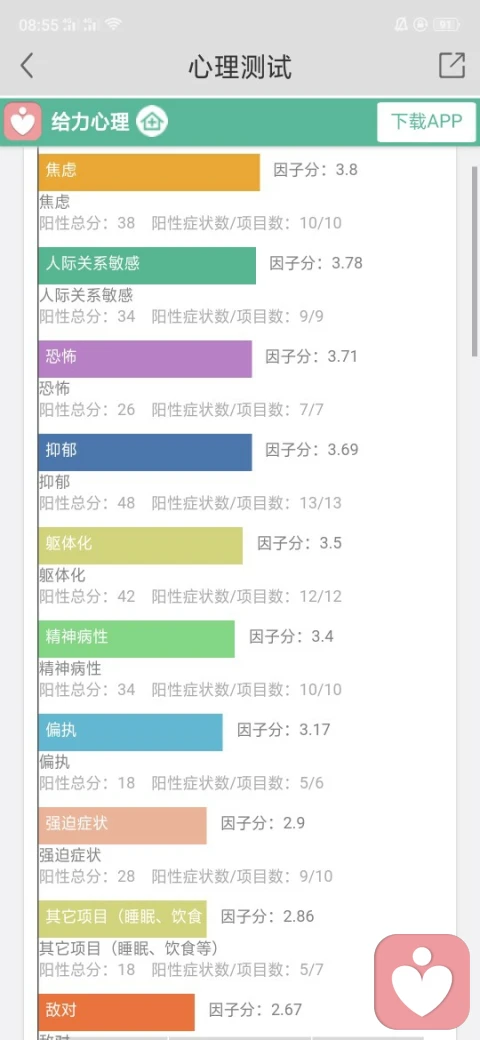
Task: Select the cyan 偏执 bar
Action: tap(131, 732)
